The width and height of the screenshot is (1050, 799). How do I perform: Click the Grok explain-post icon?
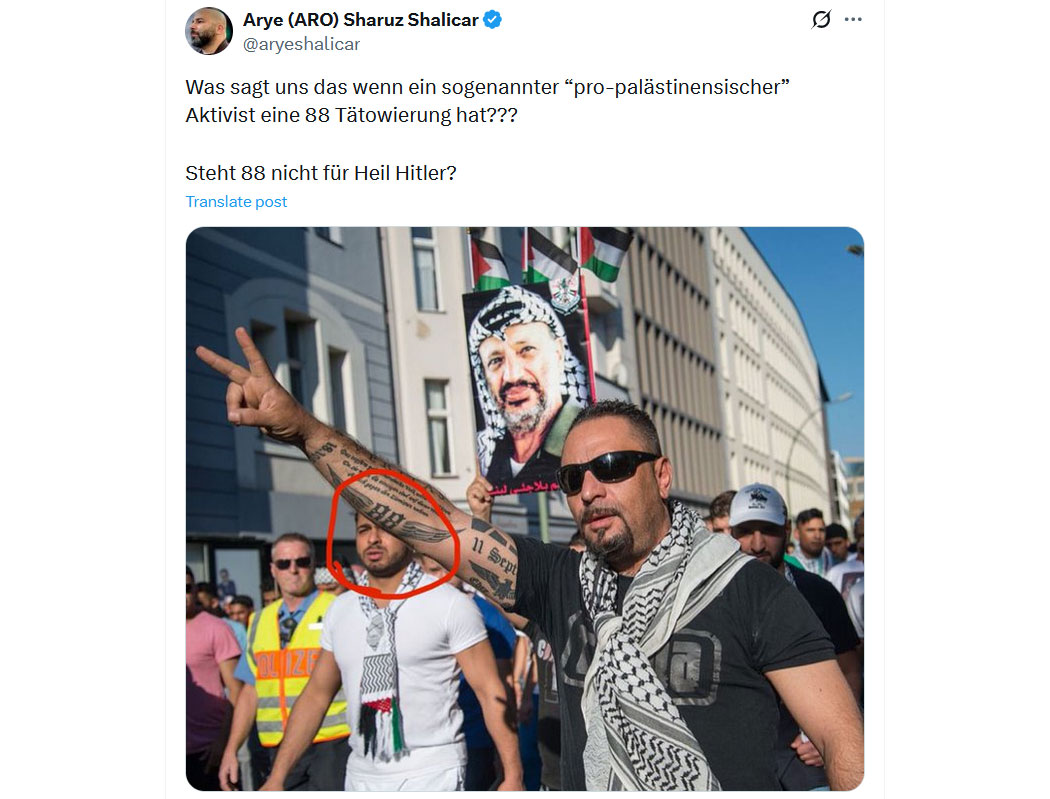pos(822,19)
